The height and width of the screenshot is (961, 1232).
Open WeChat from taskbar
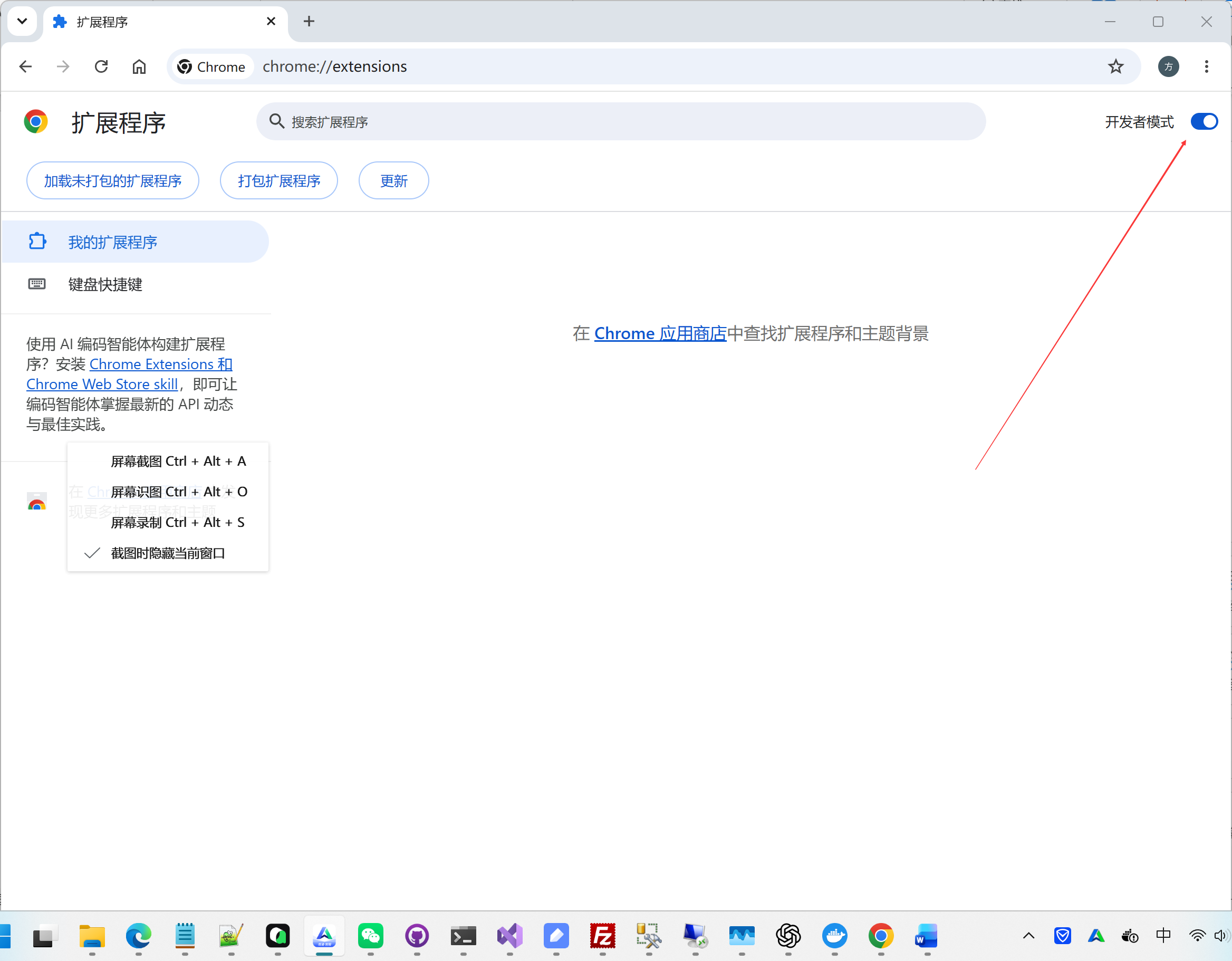(x=371, y=937)
